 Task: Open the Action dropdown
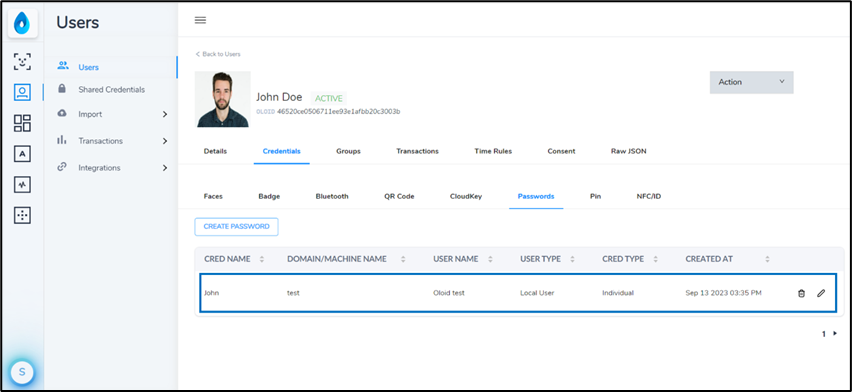751,82
